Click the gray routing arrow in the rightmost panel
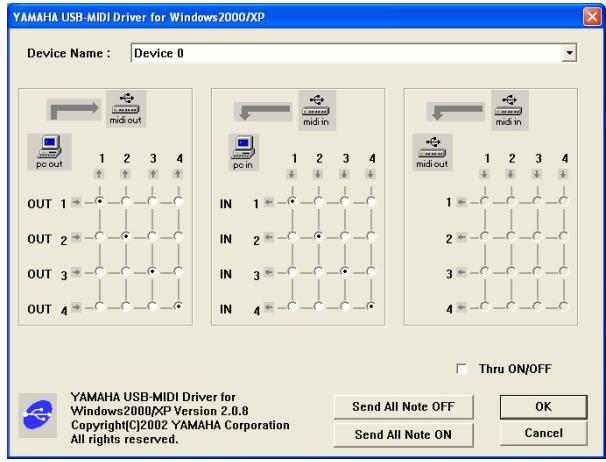Screen dimensions: 606x462 click(x=456, y=111)
